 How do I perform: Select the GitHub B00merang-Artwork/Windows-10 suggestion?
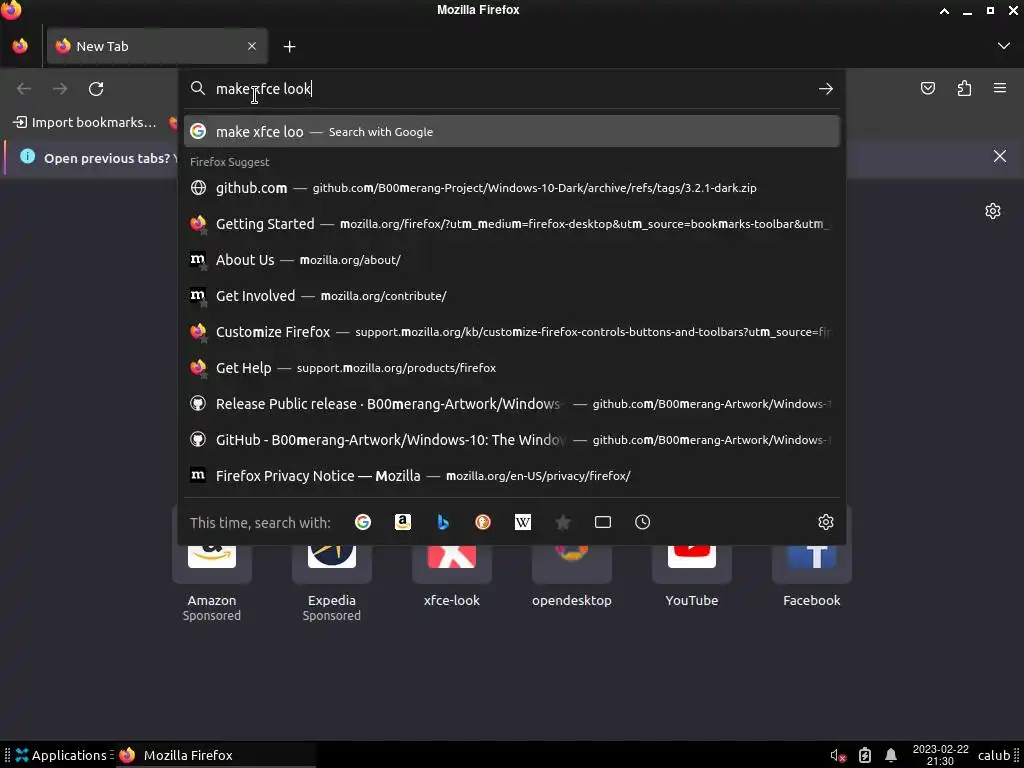[x=511, y=440]
